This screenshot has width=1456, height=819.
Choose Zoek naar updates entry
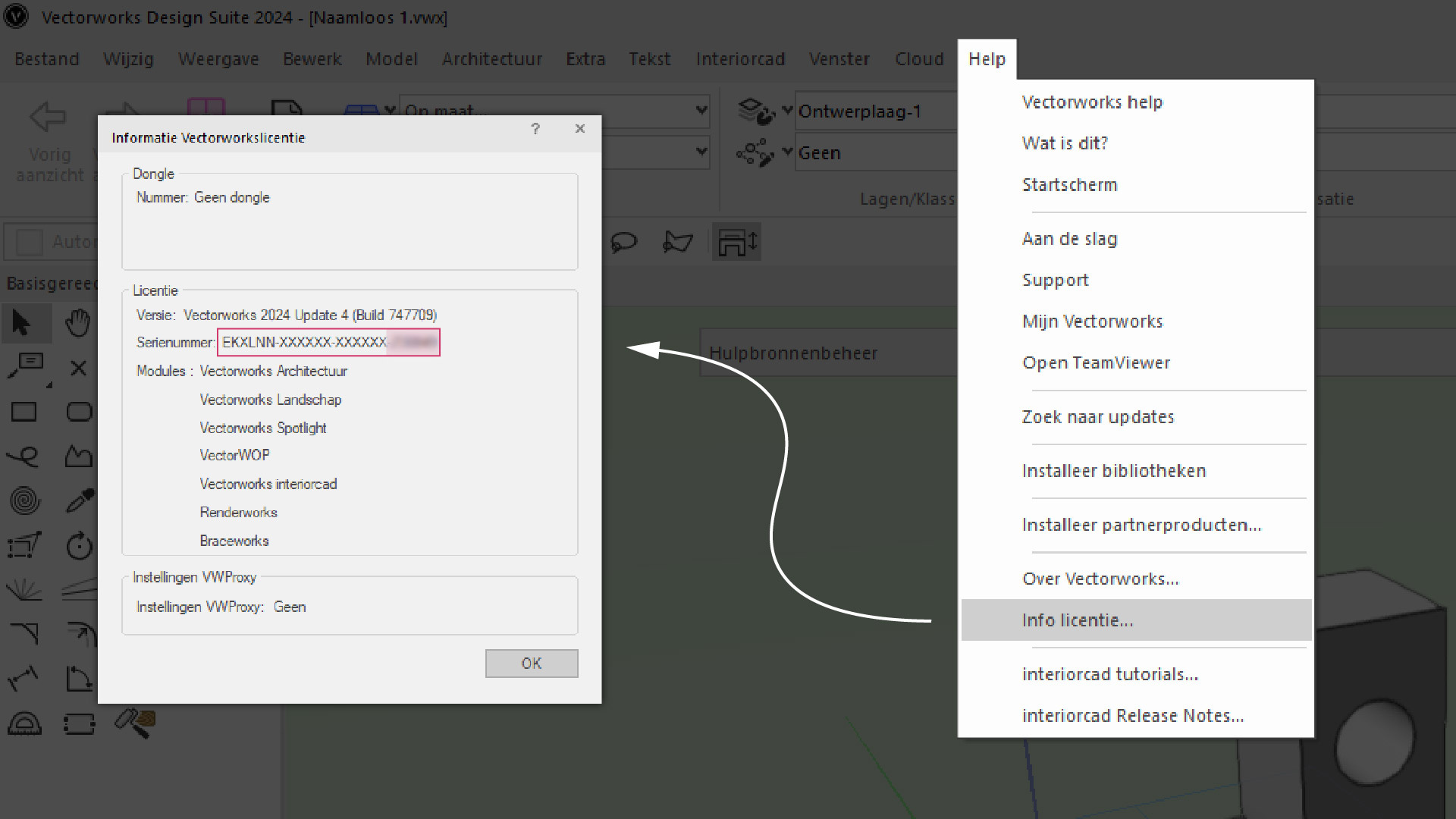tap(1136, 417)
